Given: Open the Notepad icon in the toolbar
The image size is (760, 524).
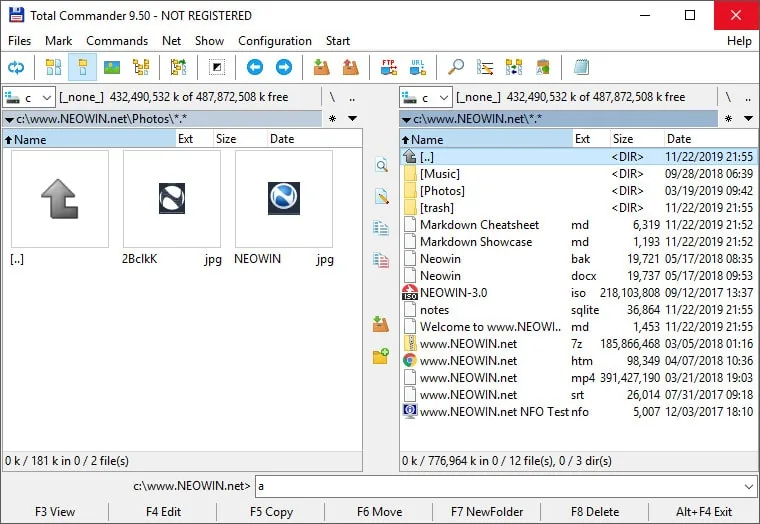Looking at the screenshot, I should click(x=581, y=67).
